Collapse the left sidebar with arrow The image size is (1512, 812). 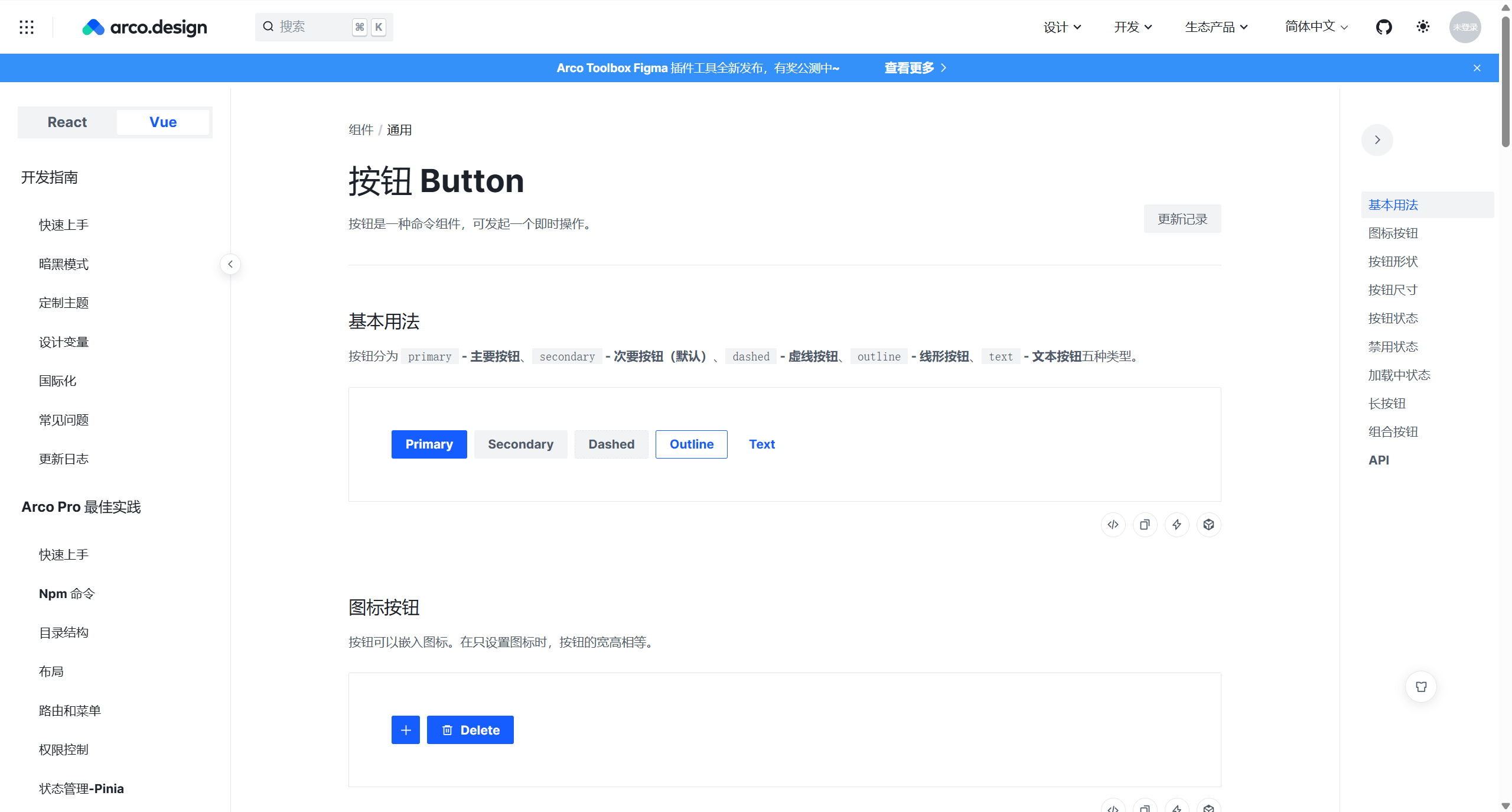pos(230,264)
